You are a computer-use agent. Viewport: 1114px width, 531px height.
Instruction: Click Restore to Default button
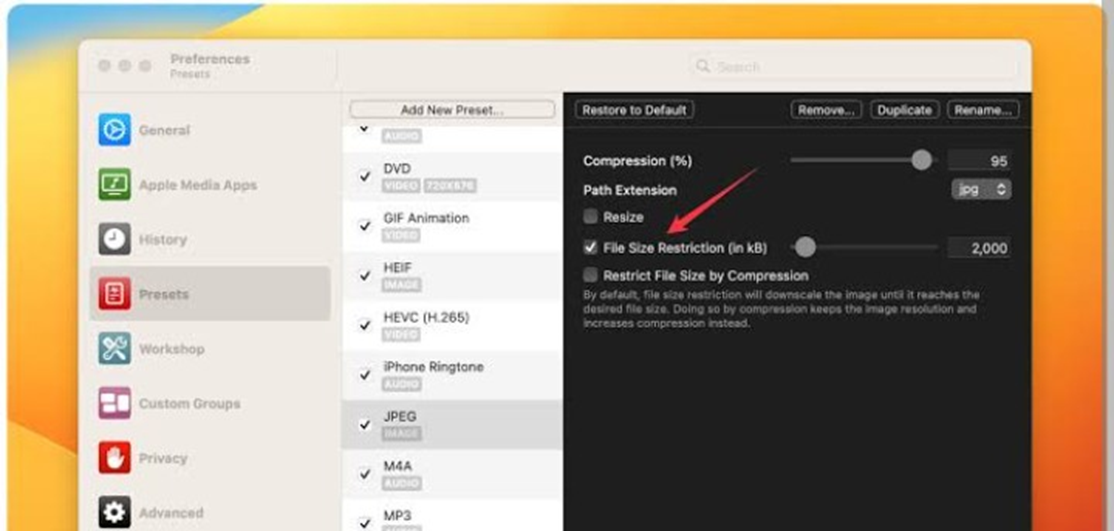634,110
